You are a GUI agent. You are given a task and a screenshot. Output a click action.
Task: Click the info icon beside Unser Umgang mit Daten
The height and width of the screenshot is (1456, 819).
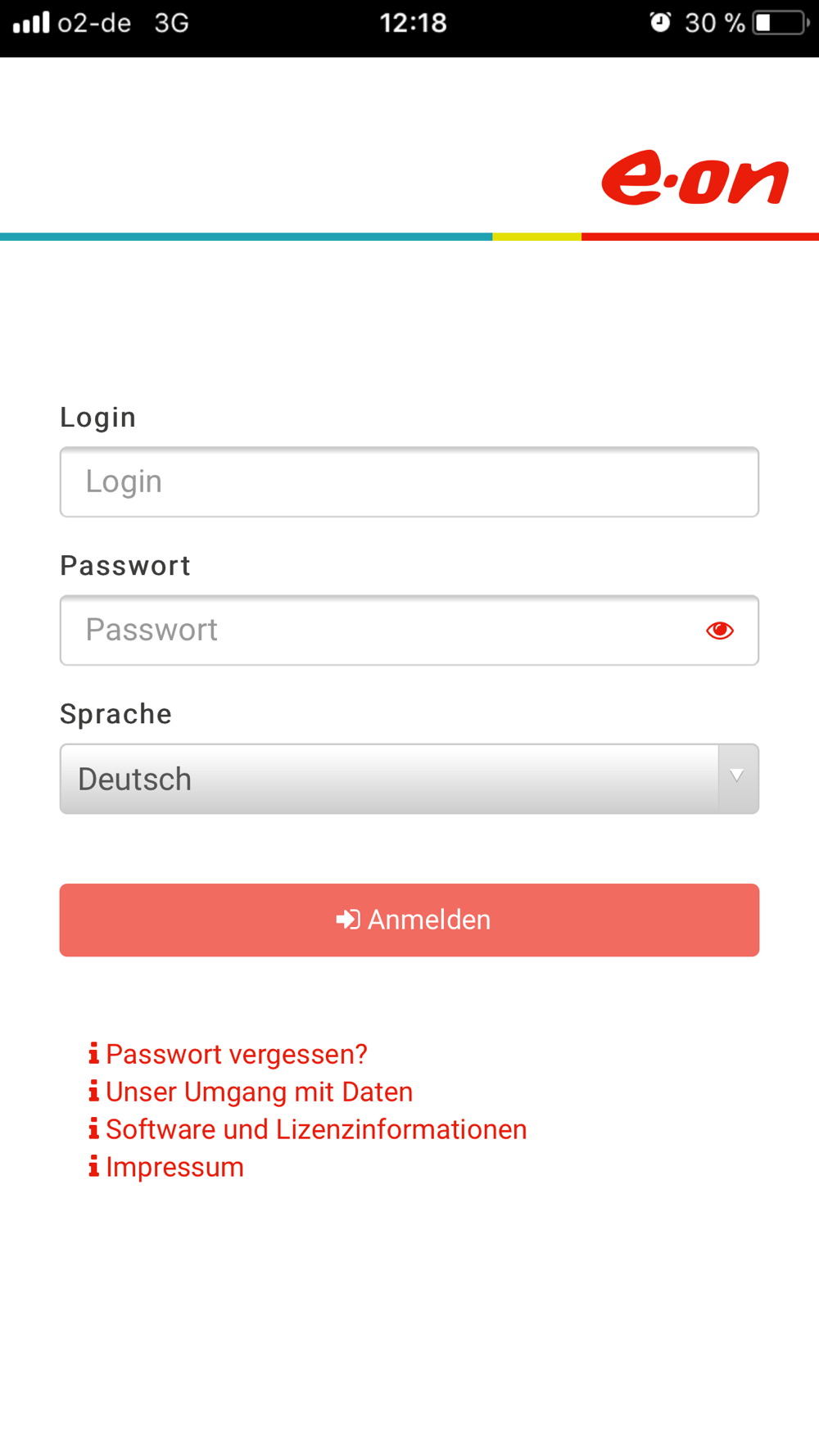pos(94,1091)
